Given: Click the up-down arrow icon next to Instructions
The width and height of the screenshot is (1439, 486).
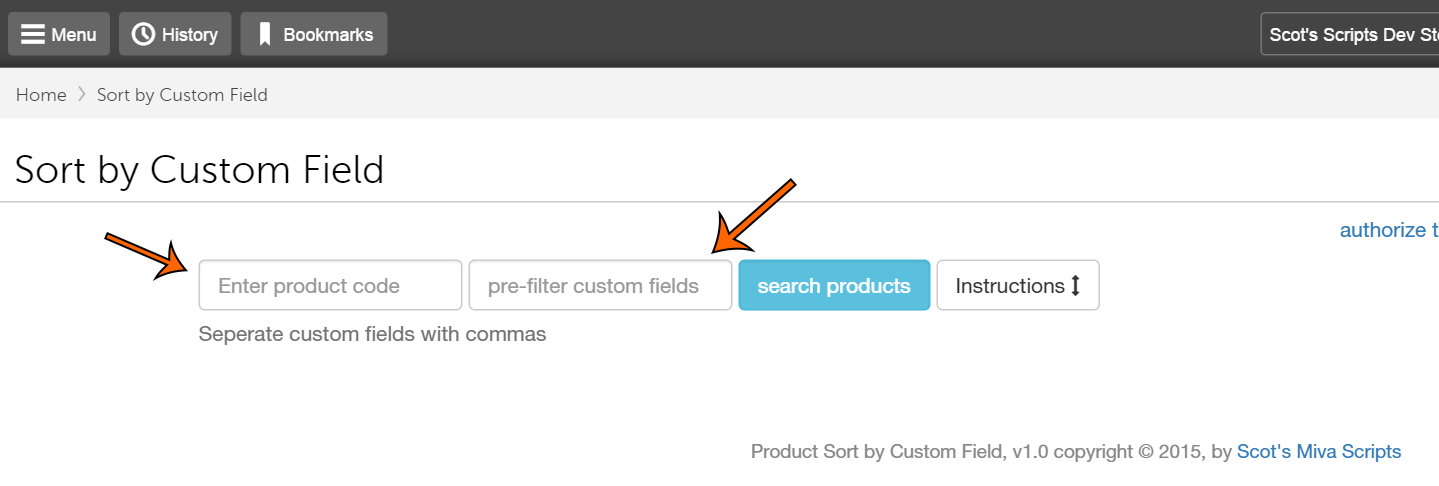Looking at the screenshot, I should [1076, 286].
